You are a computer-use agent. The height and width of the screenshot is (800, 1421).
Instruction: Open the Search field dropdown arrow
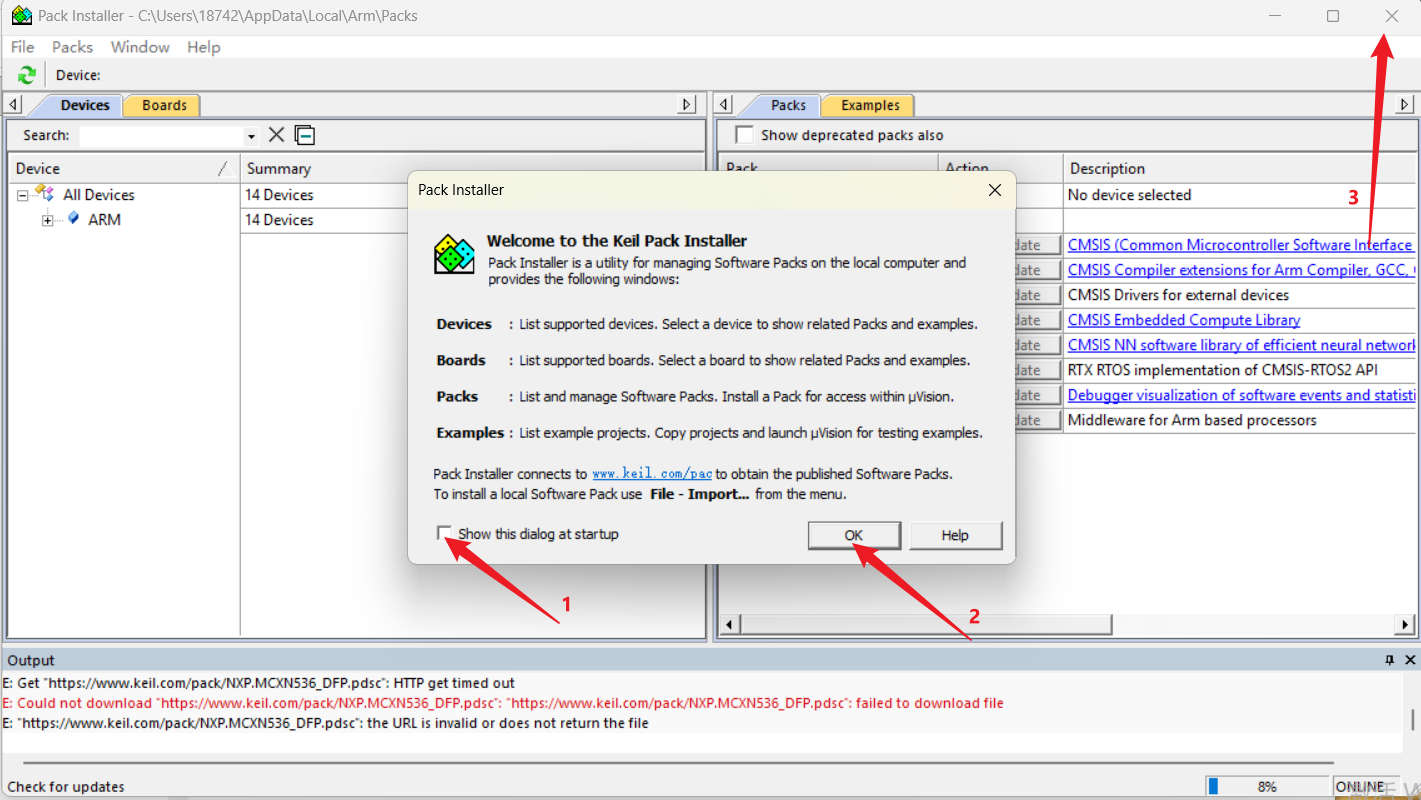[251, 136]
